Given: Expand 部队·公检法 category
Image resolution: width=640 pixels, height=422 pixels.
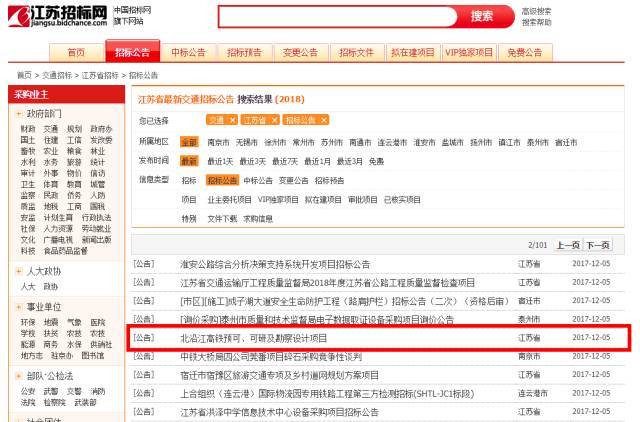Looking at the screenshot, I should tap(18, 376).
